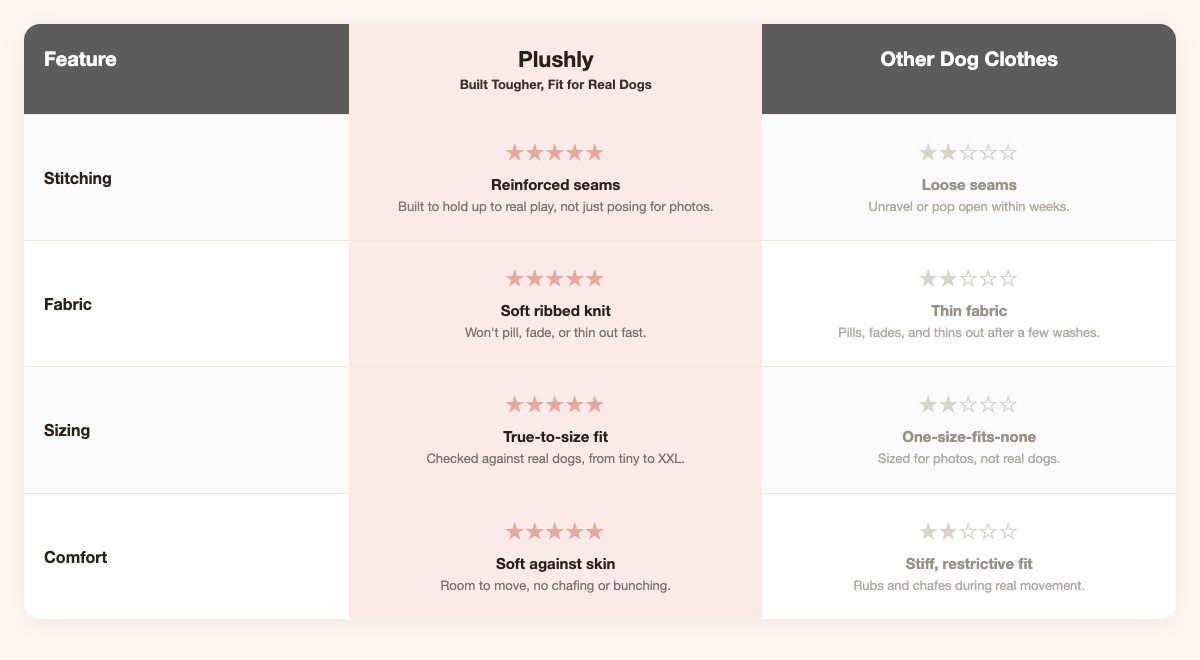Viewport: 1200px width, 660px height.
Task: Click the Plushly Stitching five-star rating
Action: (555, 153)
